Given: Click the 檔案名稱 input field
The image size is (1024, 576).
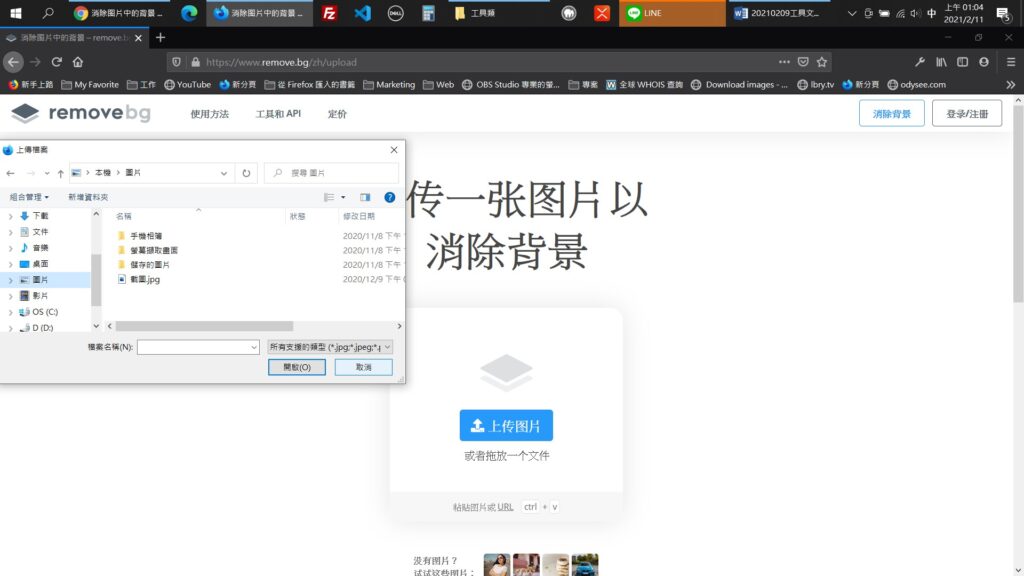Looking at the screenshot, I should tap(198, 347).
